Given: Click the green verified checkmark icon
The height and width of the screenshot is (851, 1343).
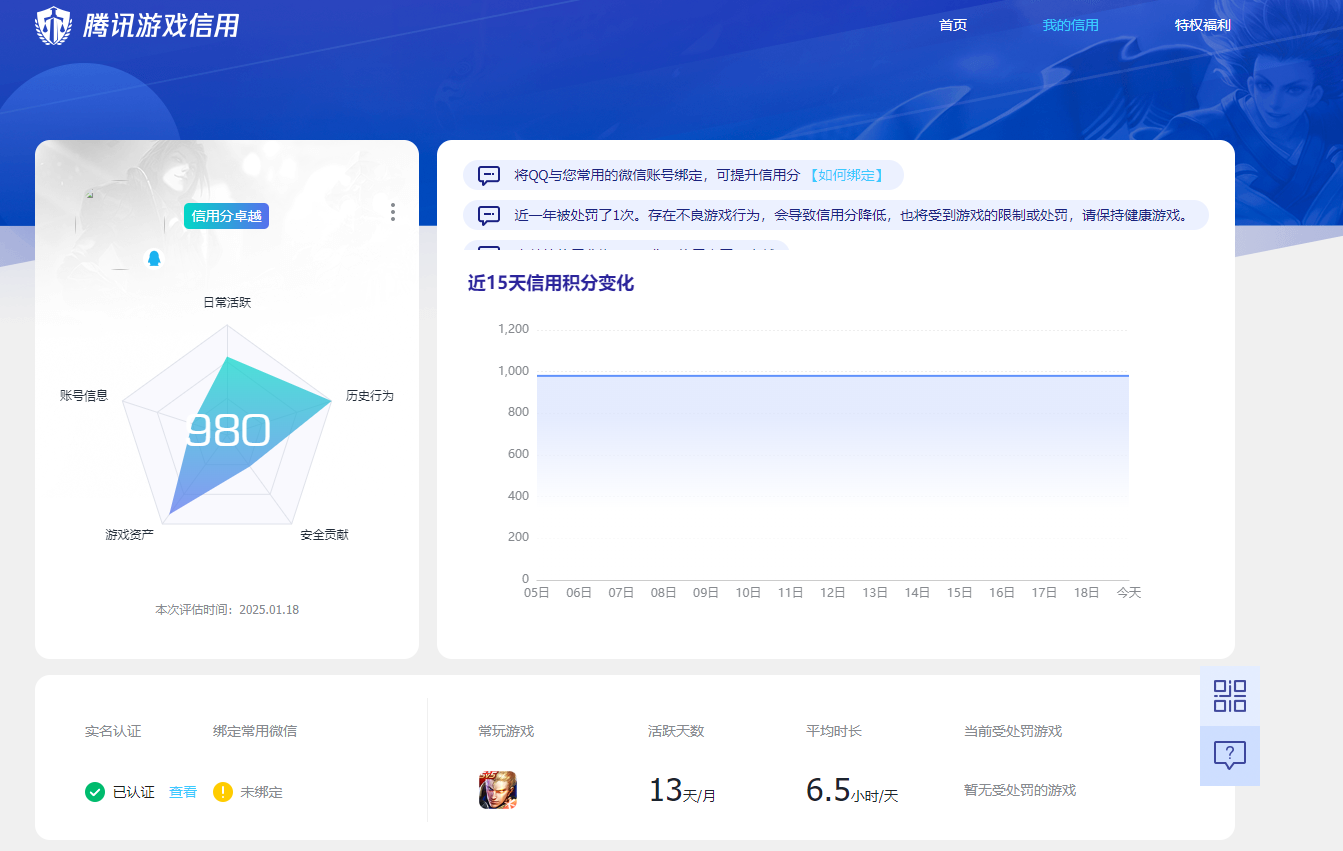Looking at the screenshot, I should pos(95,792).
